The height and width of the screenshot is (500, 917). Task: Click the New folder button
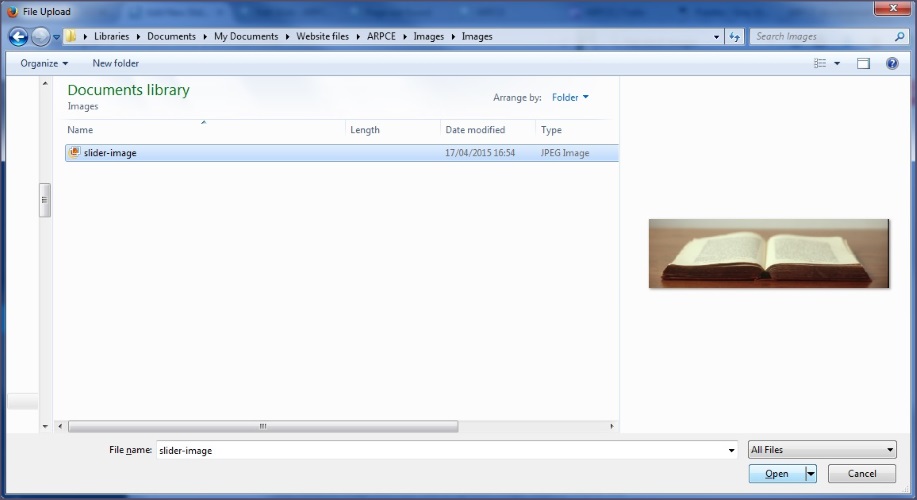click(x=115, y=63)
